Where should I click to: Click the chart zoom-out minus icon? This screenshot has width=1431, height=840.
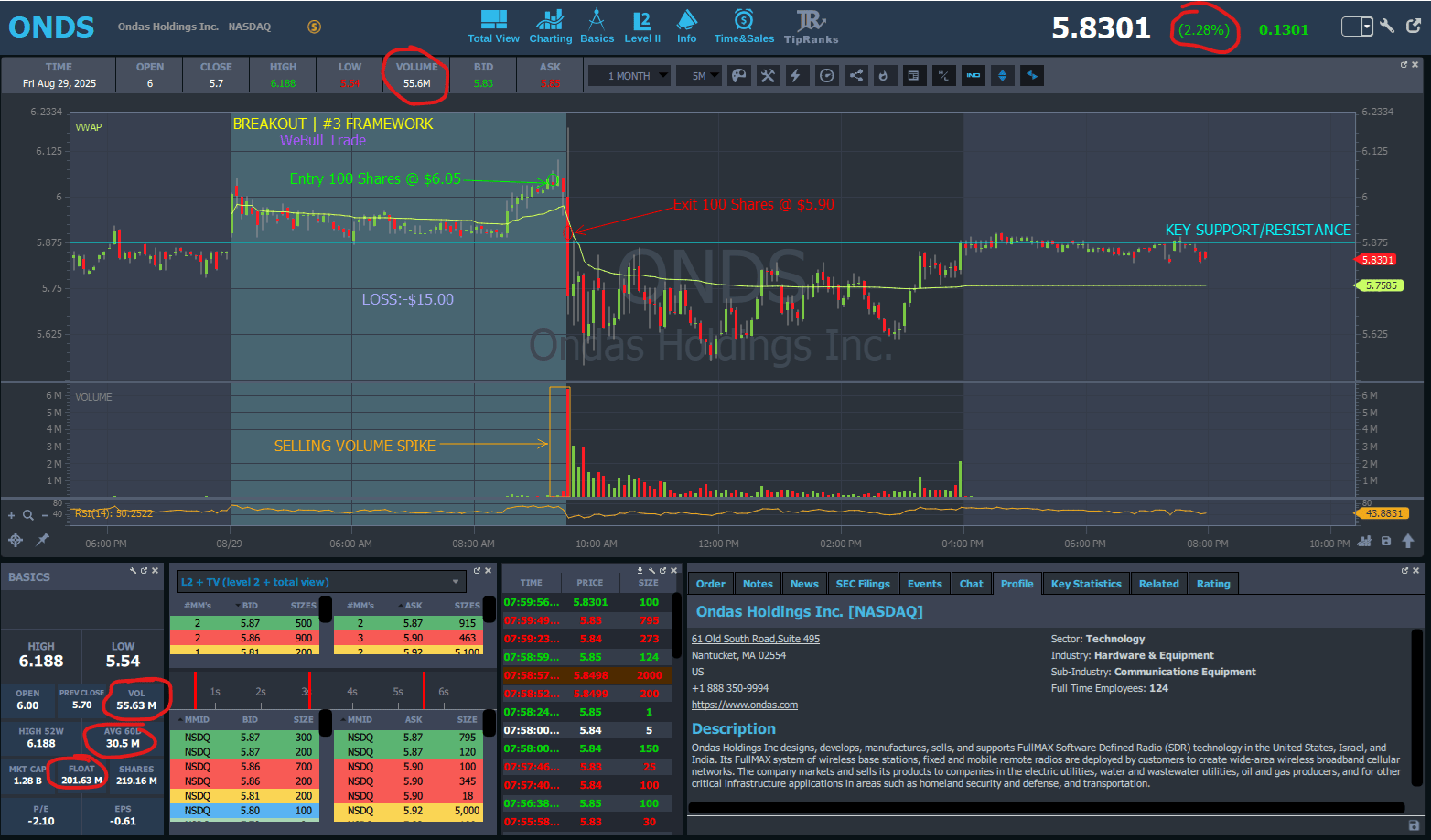tap(45, 515)
